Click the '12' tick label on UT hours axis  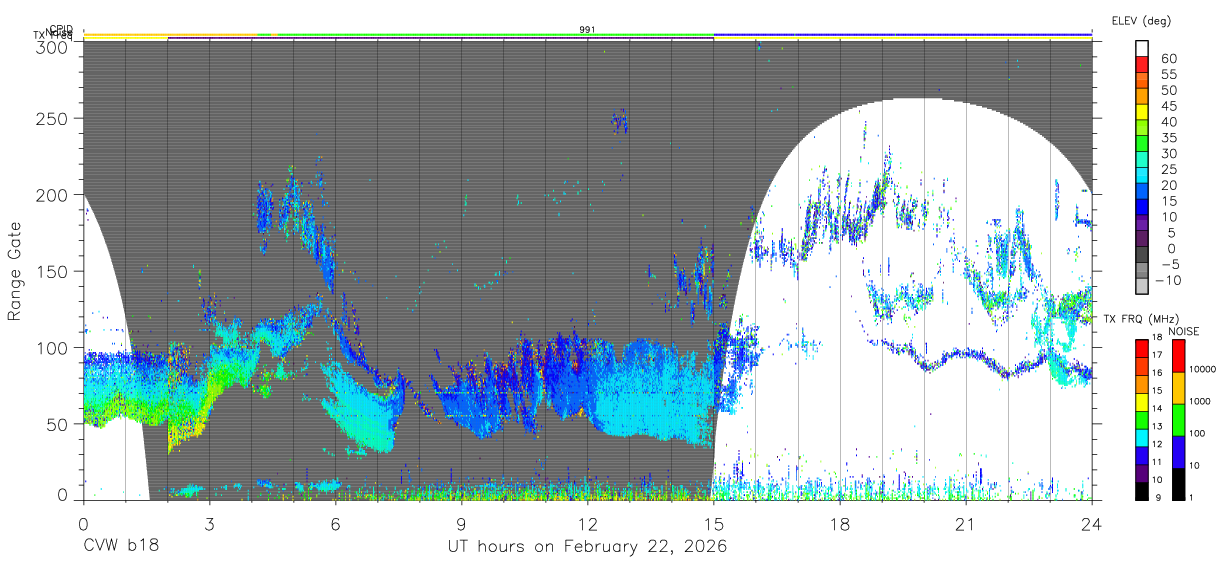point(587,524)
